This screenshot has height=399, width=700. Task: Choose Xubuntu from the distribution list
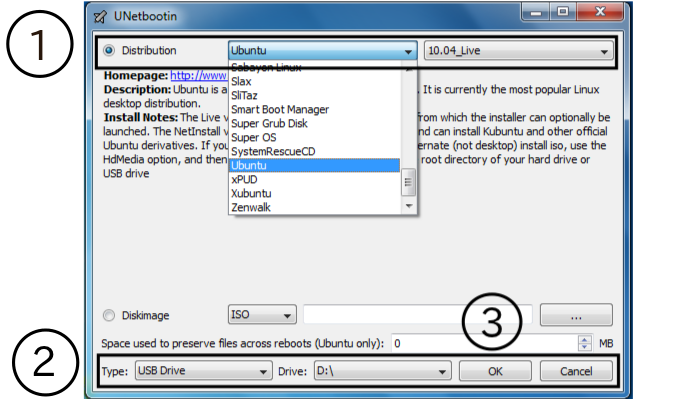click(x=251, y=194)
